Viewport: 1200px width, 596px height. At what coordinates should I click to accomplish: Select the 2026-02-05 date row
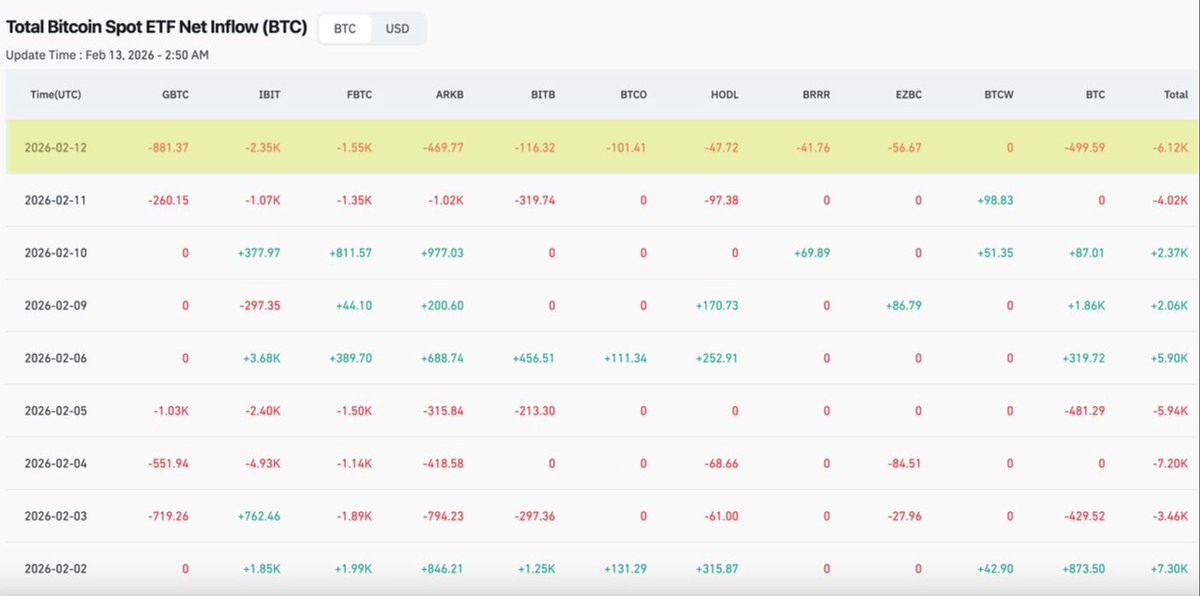tap(600, 410)
